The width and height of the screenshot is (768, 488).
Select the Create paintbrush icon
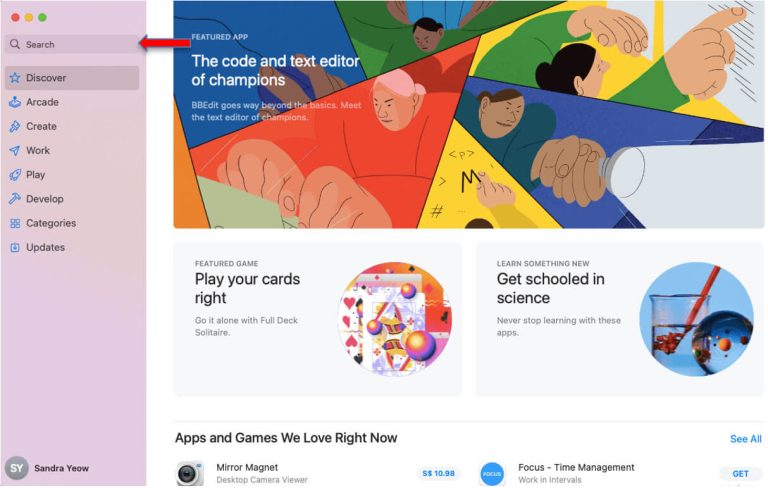pos(15,126)
